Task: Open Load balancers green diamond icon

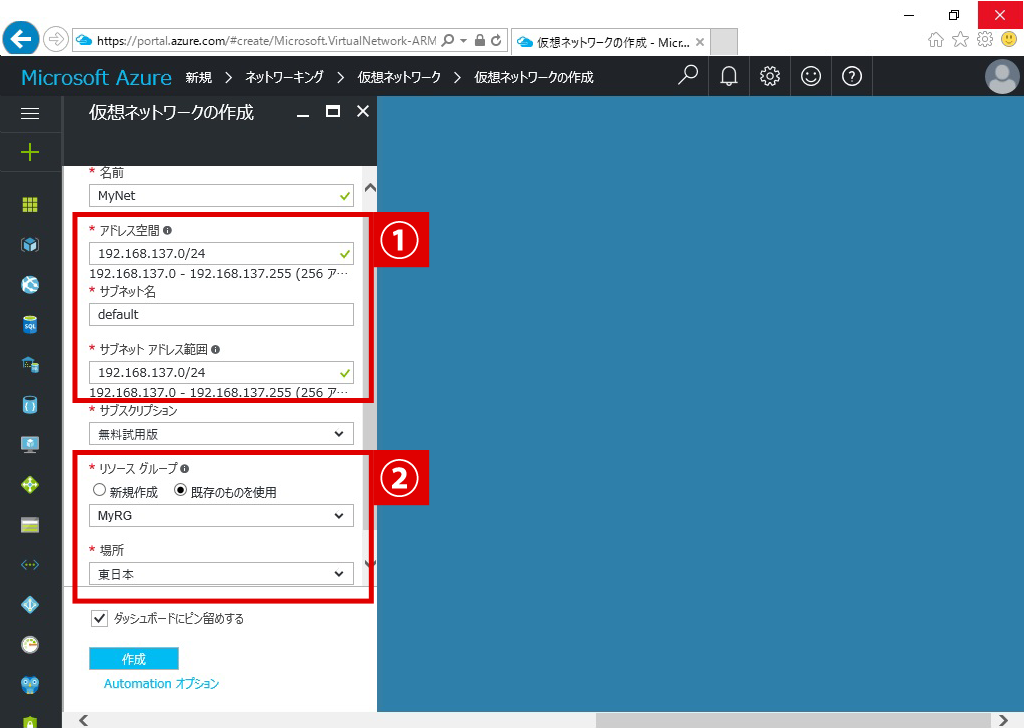Action: click(x=30, y=485)
